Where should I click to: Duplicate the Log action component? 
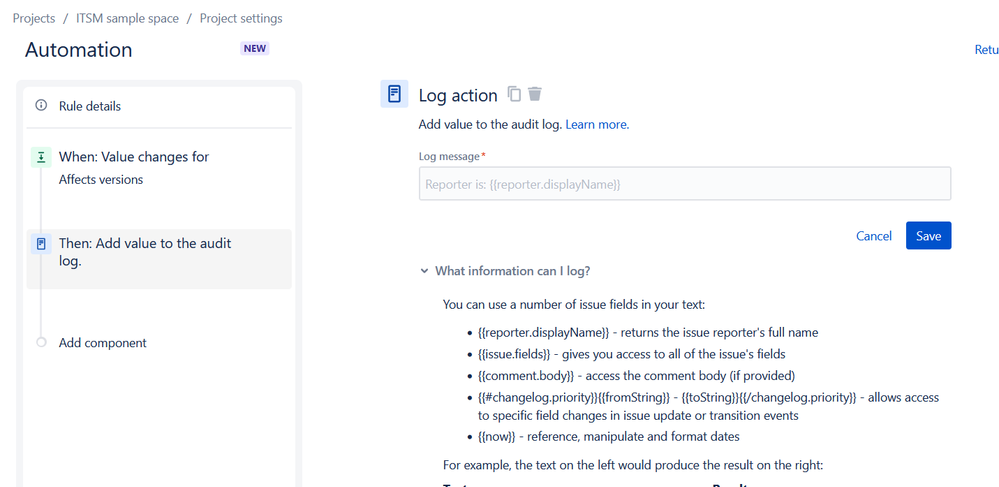(x=514, y=94)
